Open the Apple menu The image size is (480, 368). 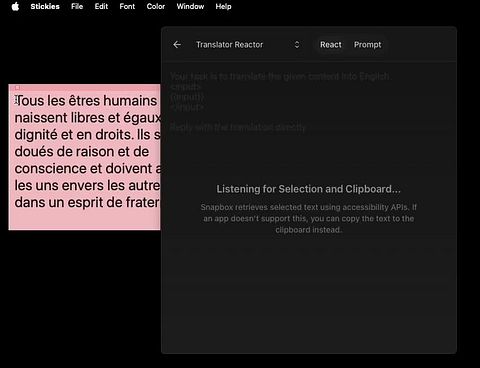coord(15,7)
